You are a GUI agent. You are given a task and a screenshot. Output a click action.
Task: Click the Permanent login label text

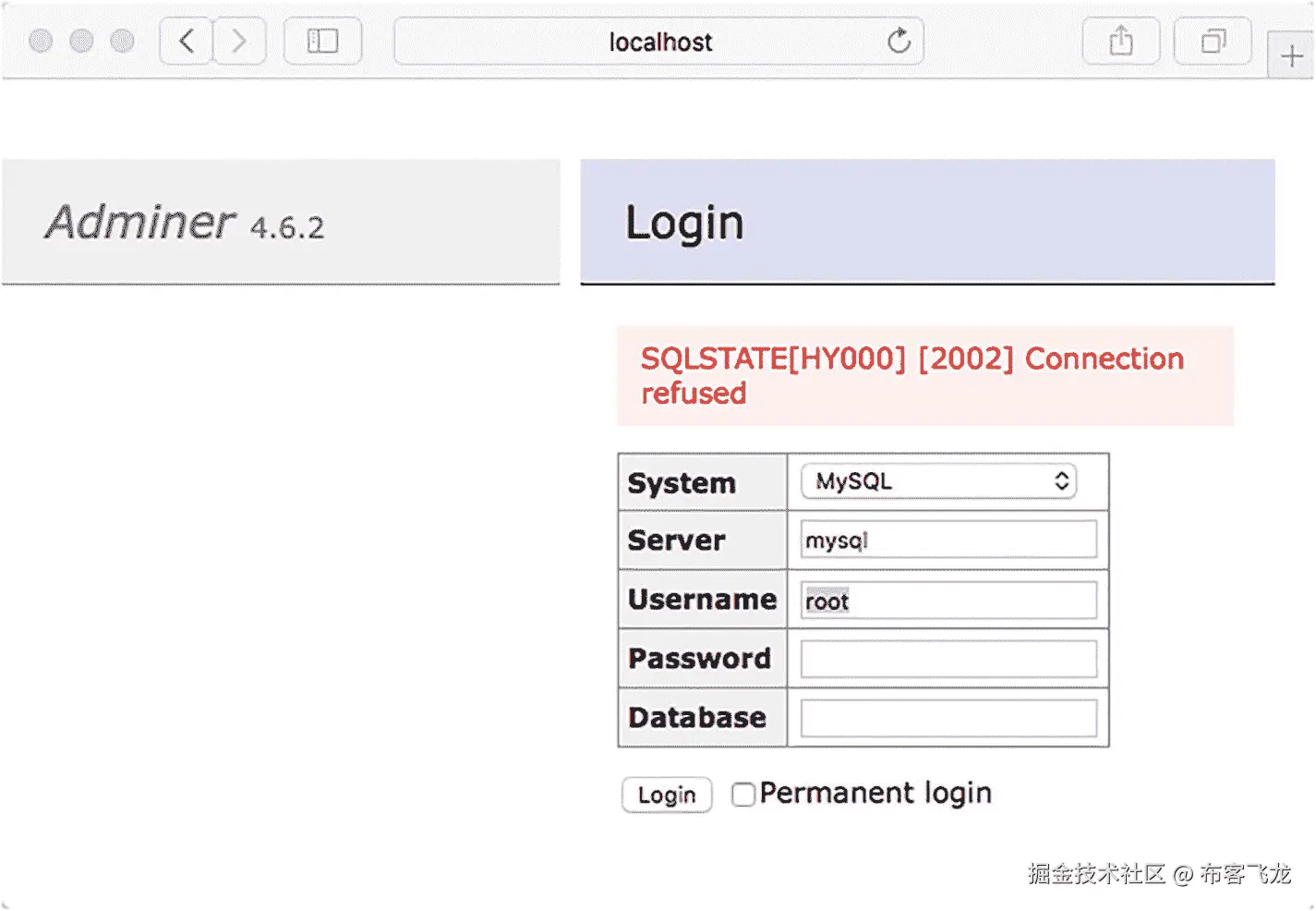(875, 794)
